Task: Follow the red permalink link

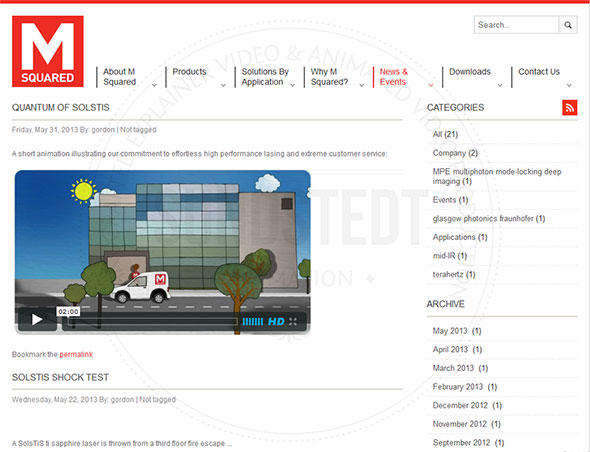Action: coord(76,355)
